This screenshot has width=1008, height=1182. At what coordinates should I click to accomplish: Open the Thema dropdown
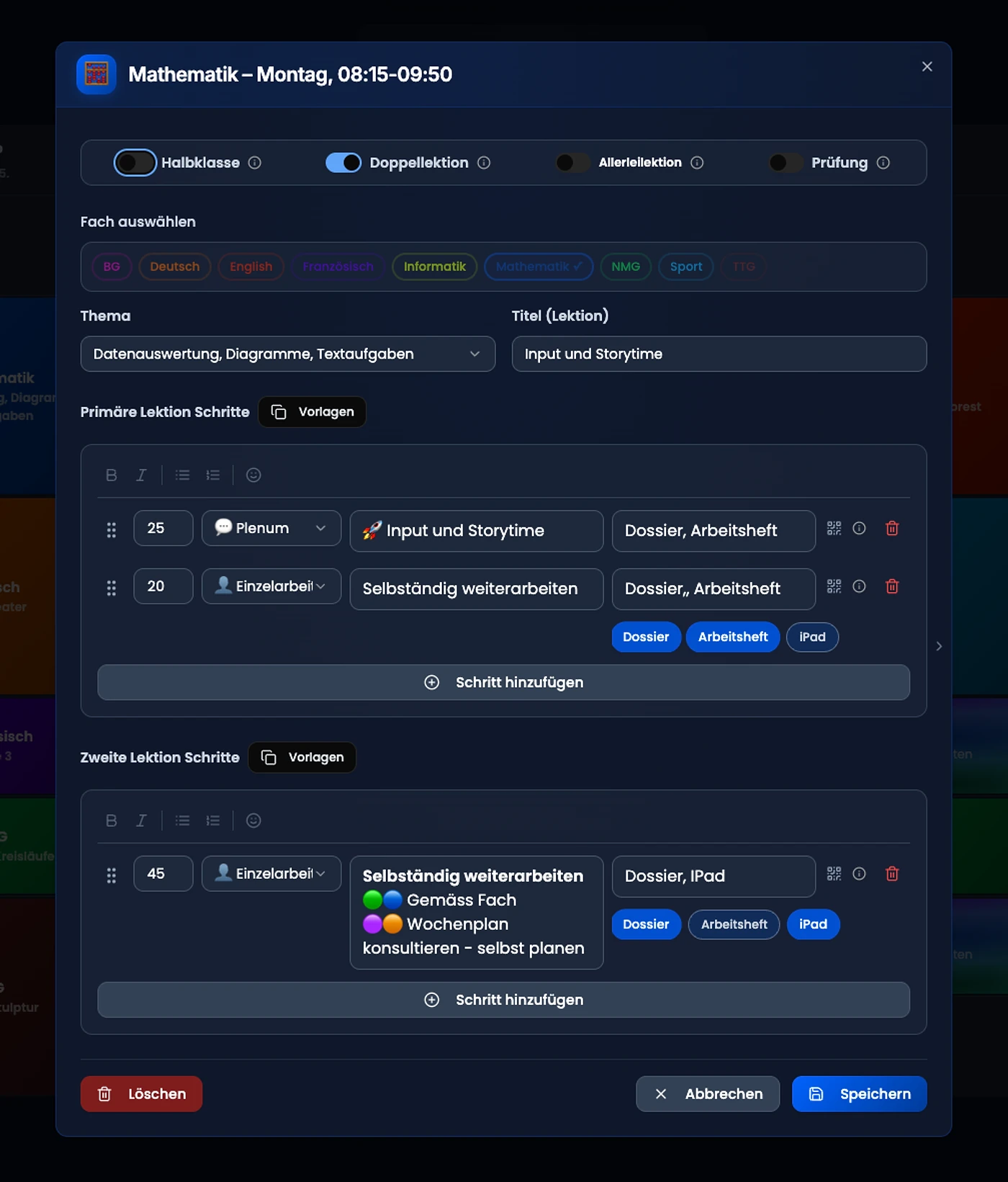[288, 354]
